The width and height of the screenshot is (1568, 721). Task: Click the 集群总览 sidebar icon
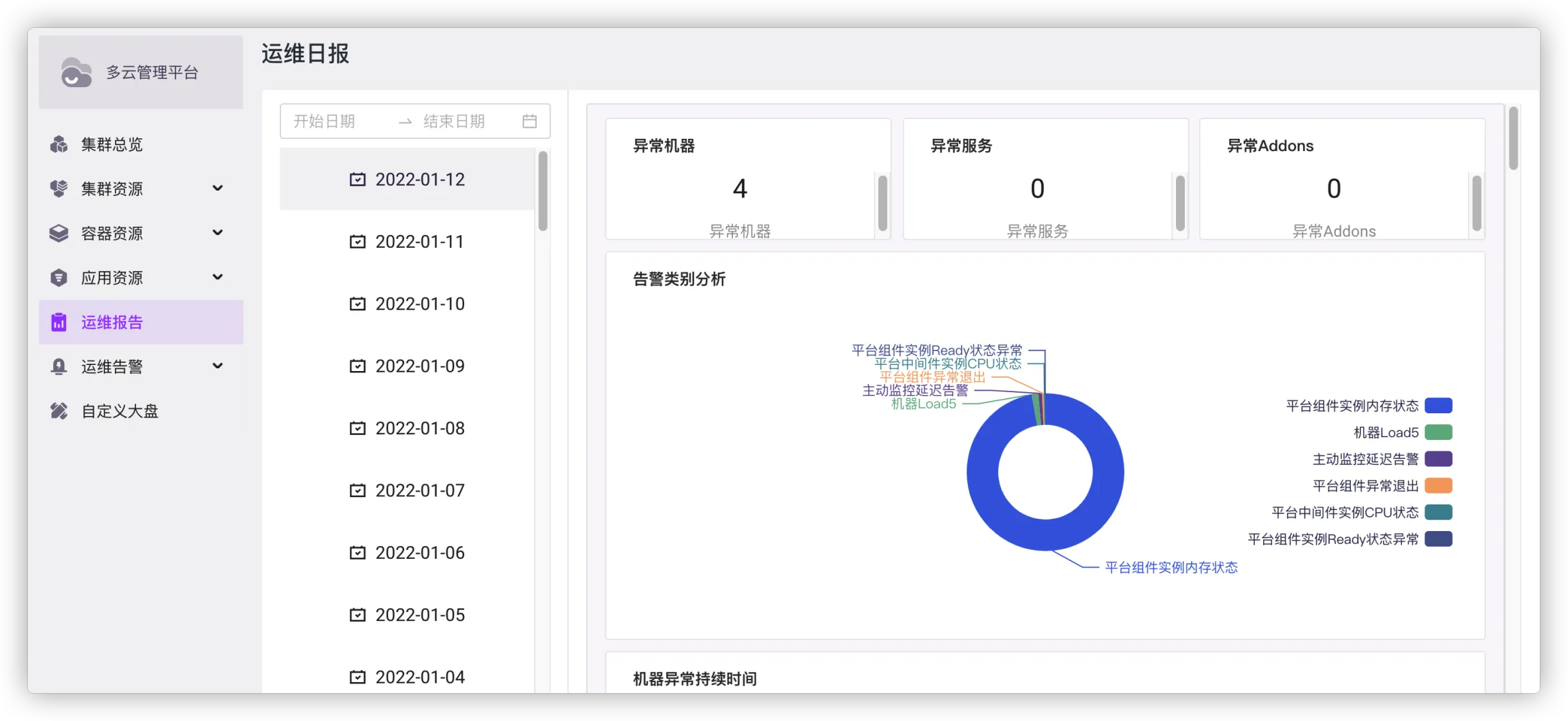(x=59, y=144)
